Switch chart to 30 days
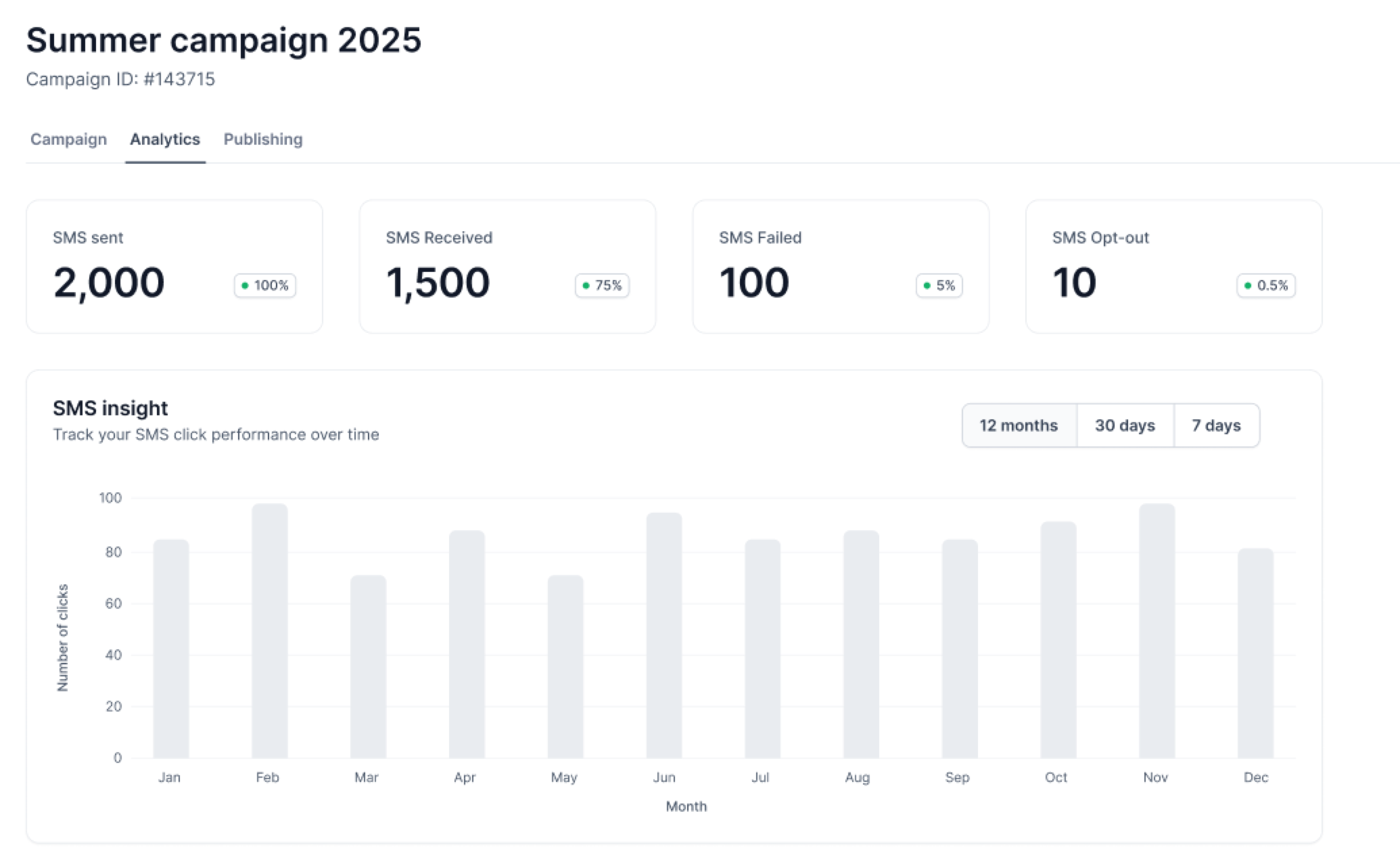Image resolution: width=1400 pixels, height=859 pixels. [x=1125, y=425]
